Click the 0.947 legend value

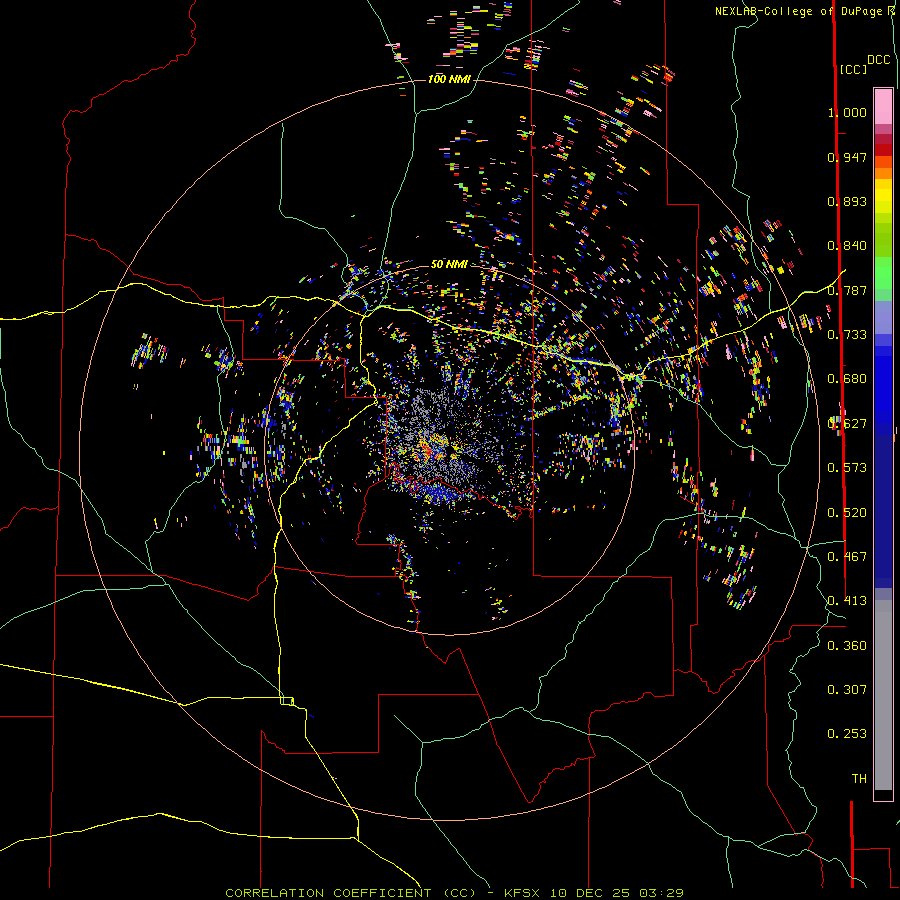[x=847, y=157]
